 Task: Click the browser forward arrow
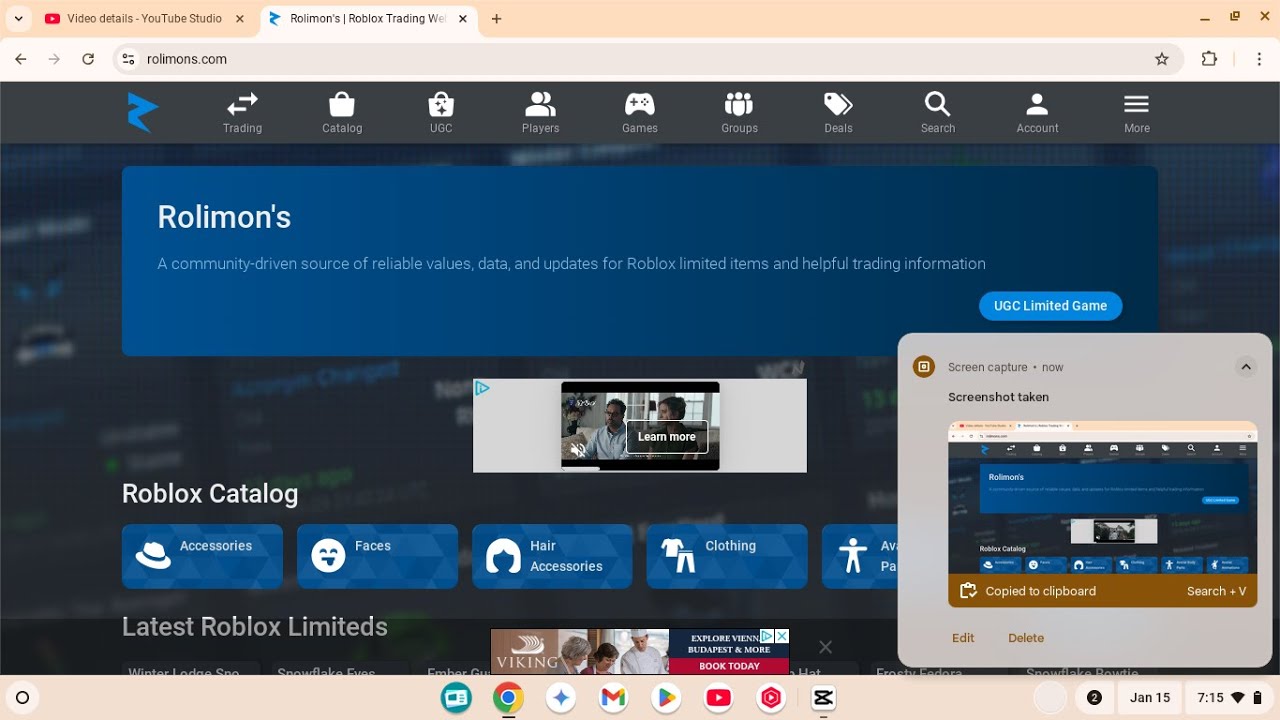[x=54, y=59]
